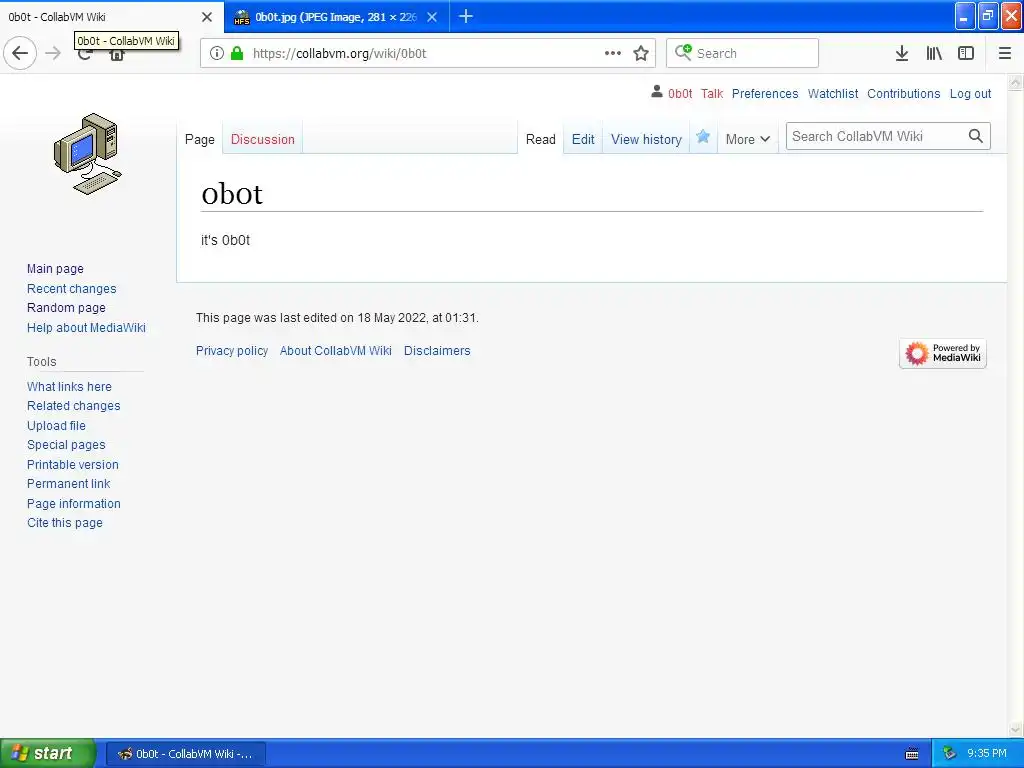This screenshot has height=768, width=1024.
Task: Open the 0b0t user page link
Action: tap(680, 93)
